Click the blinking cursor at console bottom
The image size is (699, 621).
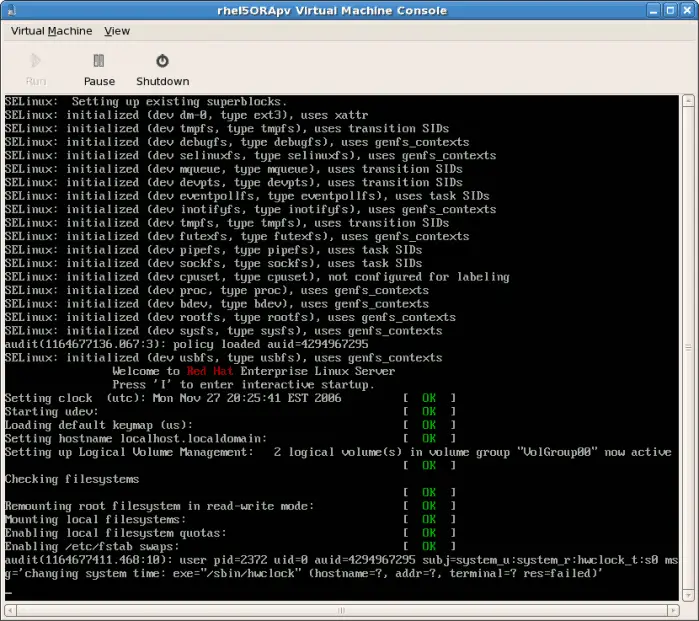point(9,593)
